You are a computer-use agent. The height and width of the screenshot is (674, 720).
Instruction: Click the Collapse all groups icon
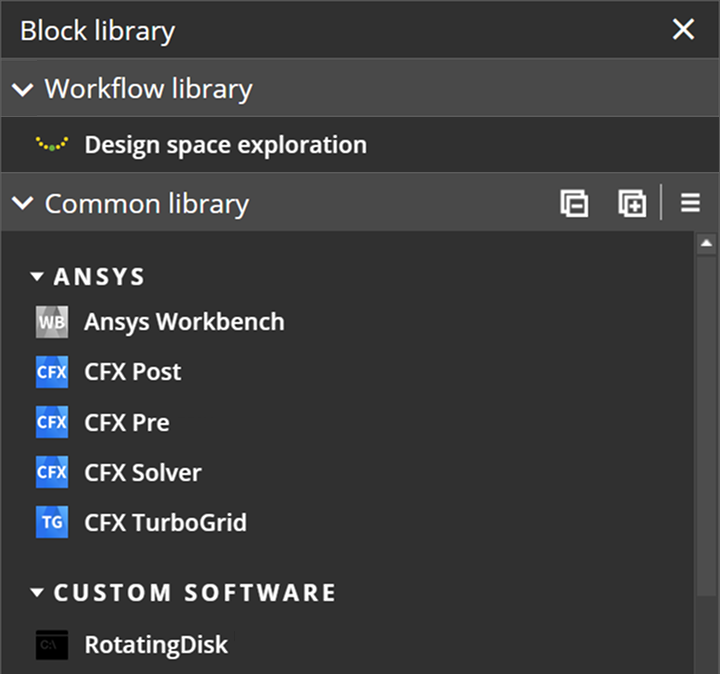pos(574,203)
